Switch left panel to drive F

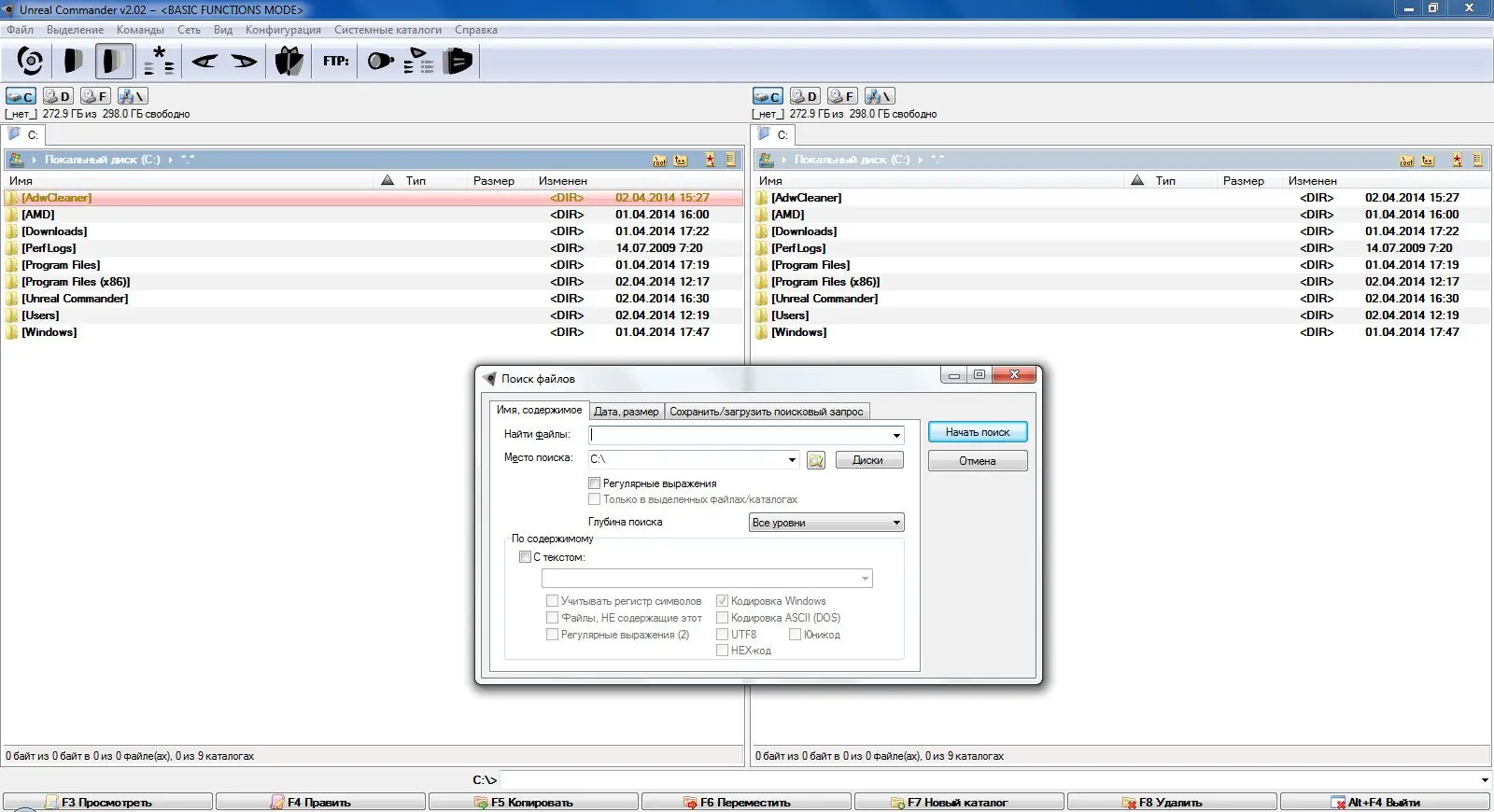95,96
